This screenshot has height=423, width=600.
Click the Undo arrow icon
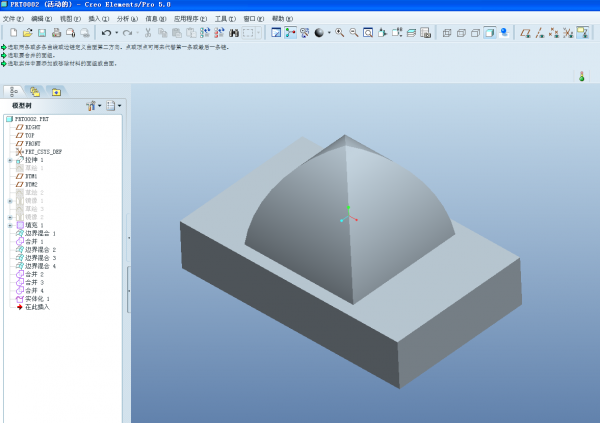click(x=106, y=33)
